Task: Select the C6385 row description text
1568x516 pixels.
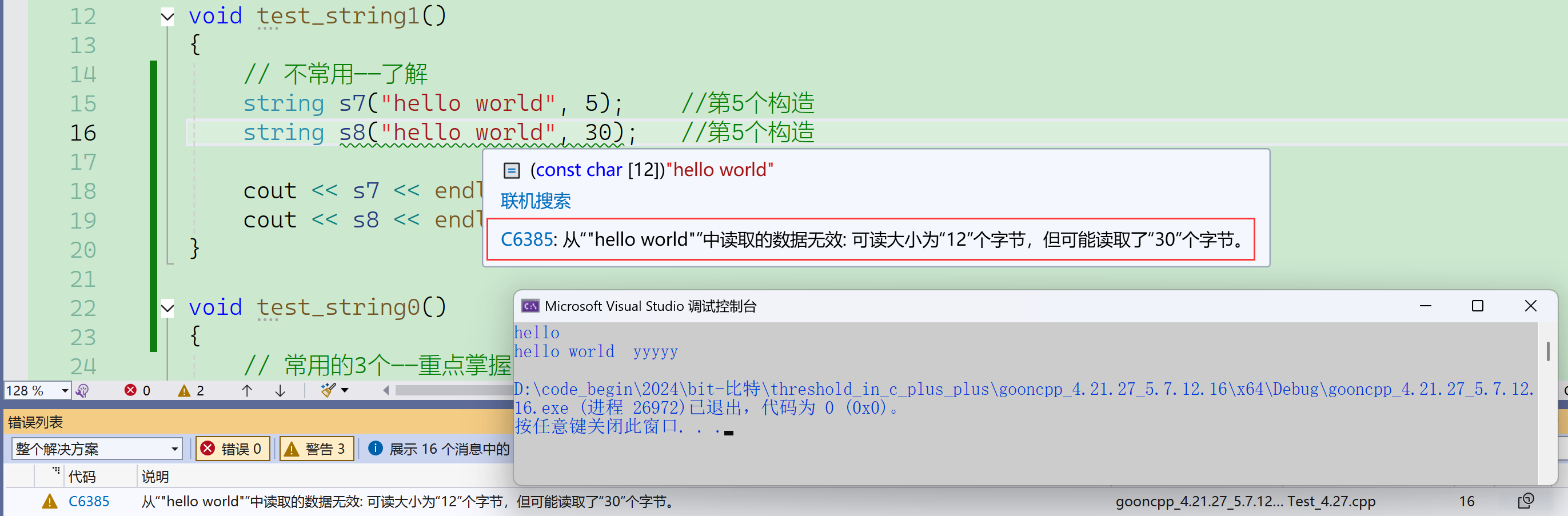Action: point(409,501)
